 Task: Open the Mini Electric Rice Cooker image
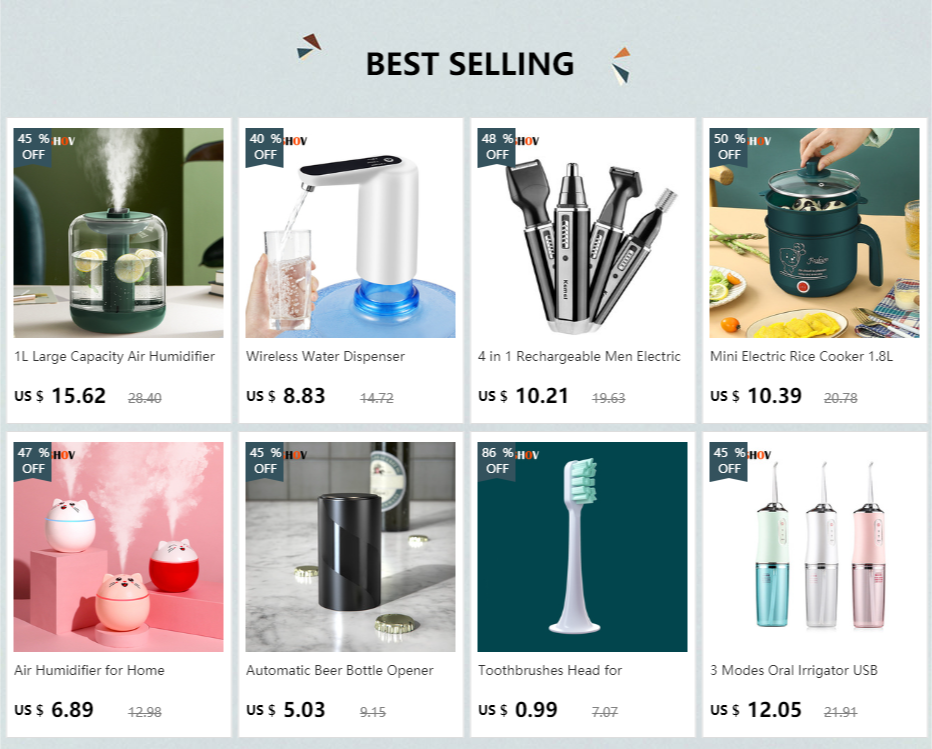pyautogui.click(x=814, y=232)
